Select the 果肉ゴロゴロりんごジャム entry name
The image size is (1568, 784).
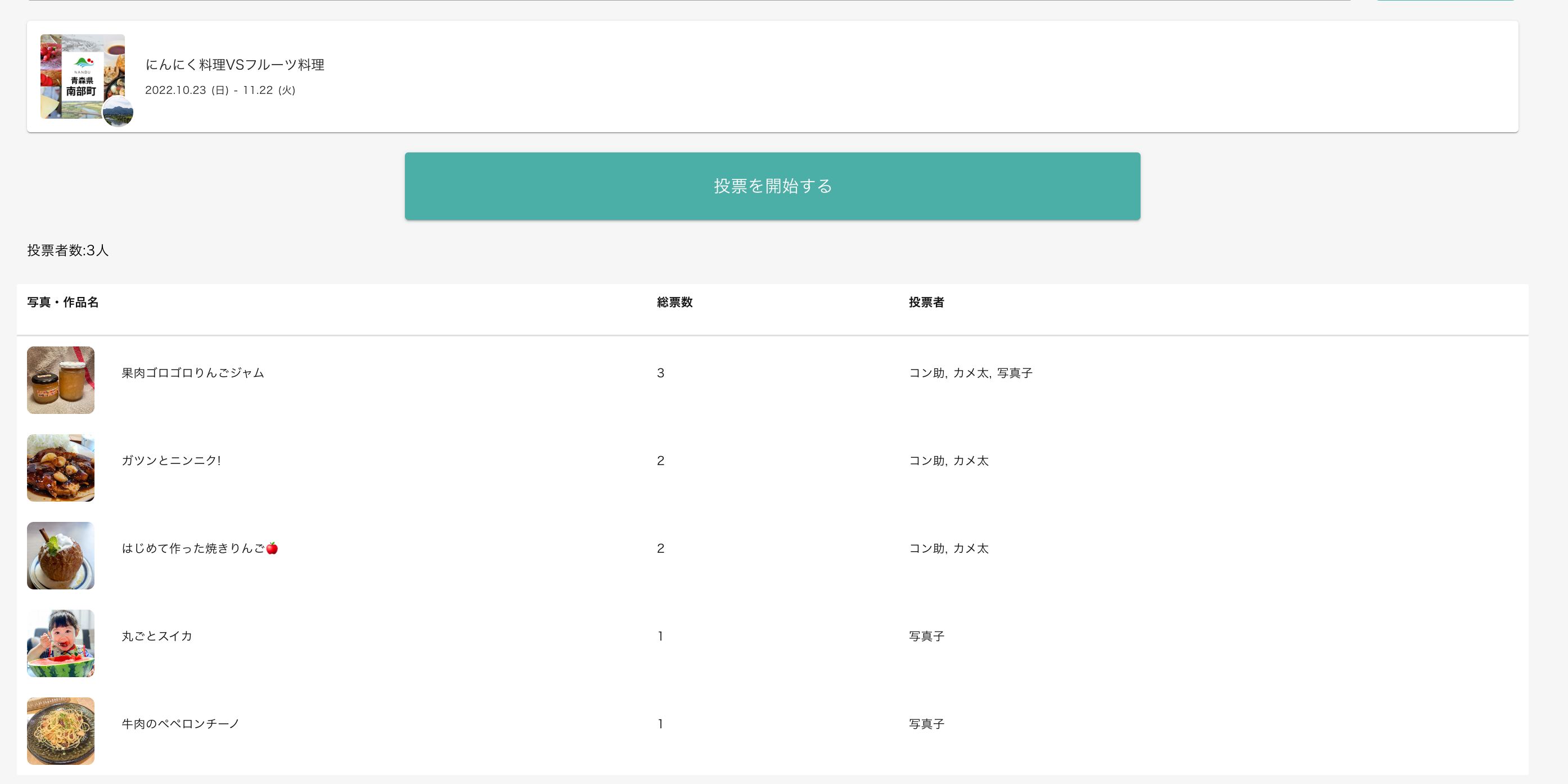(192, 372)
